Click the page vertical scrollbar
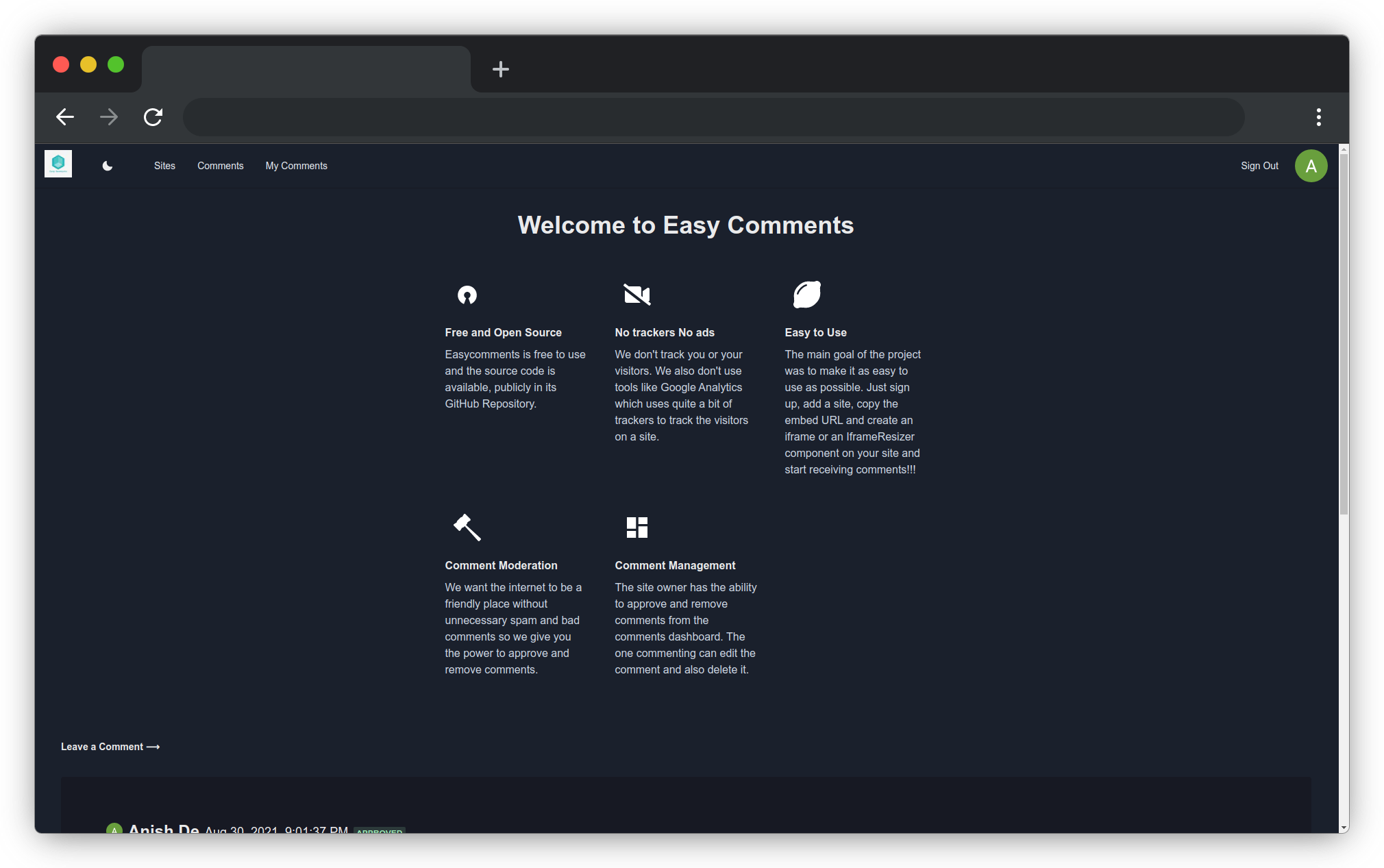1384x868 pixels. pos(1343,336)
